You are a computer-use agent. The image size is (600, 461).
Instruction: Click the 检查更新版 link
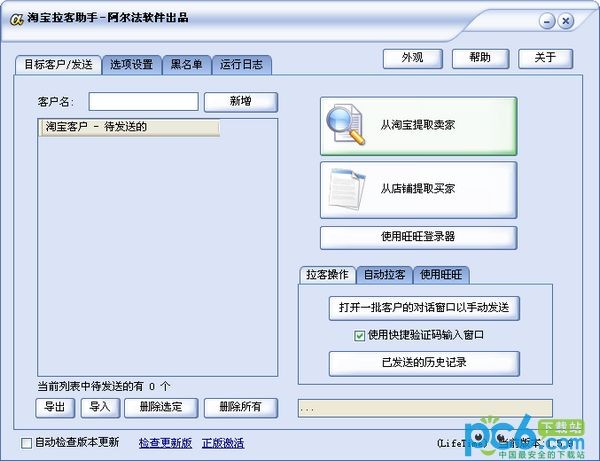[165, 443]
